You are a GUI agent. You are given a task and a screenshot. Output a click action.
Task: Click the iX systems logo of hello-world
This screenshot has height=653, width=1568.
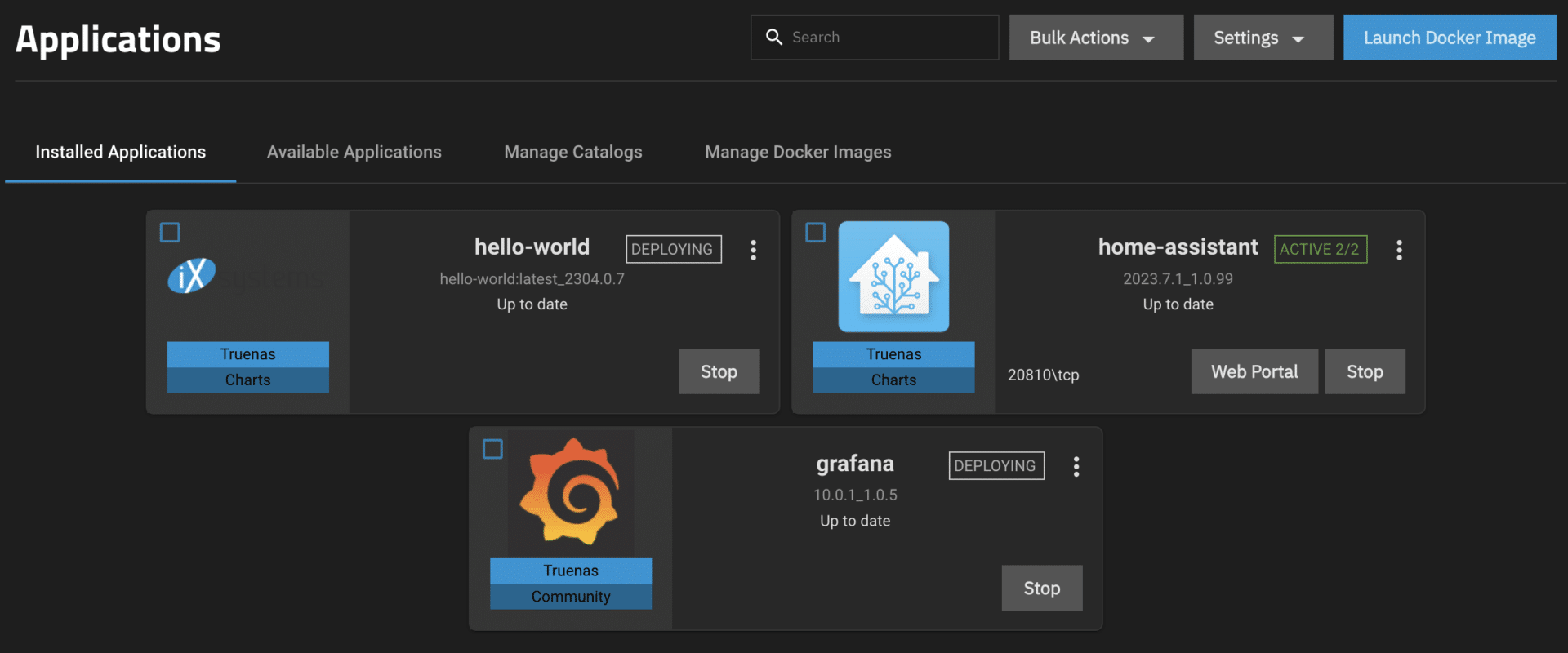tap(246, 276)
